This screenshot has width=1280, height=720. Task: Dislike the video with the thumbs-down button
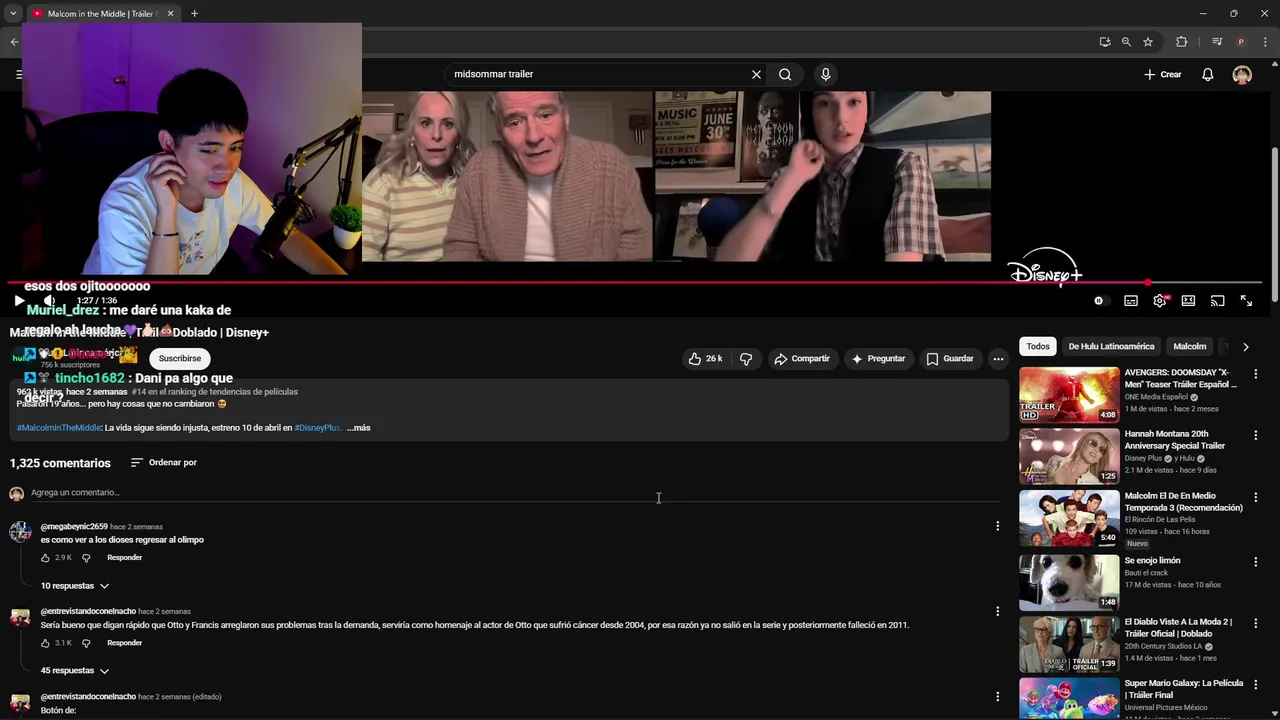point(746,358)
